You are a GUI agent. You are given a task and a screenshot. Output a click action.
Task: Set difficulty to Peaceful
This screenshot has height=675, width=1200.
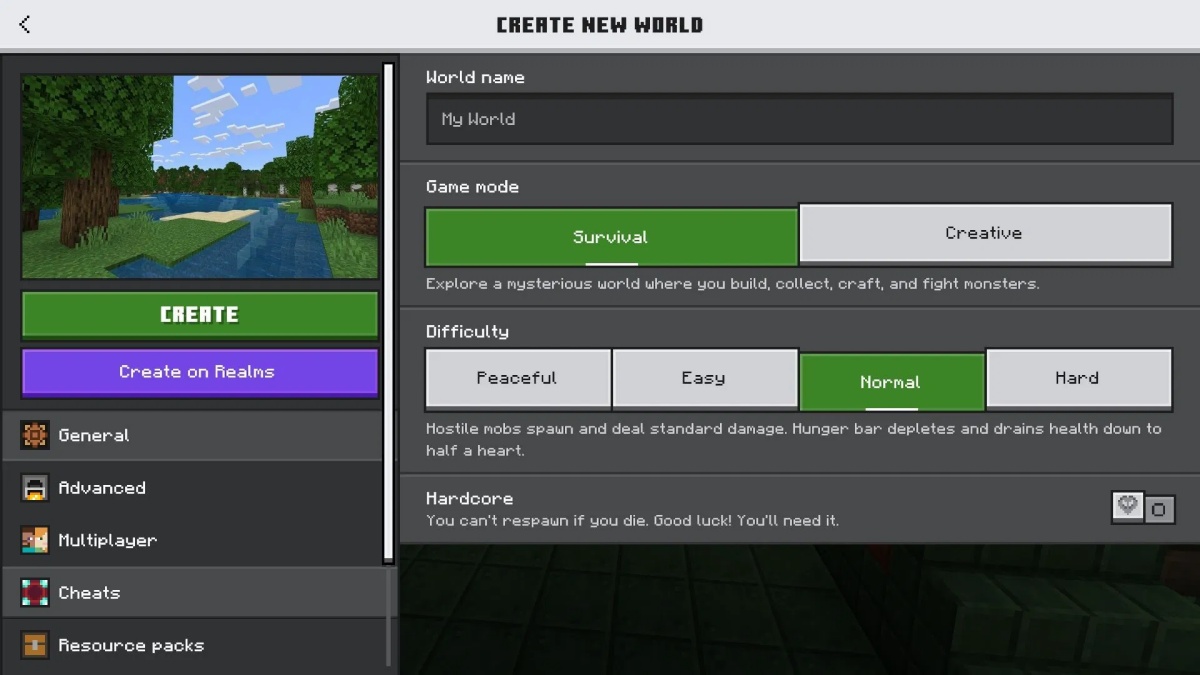coord(518,378)
